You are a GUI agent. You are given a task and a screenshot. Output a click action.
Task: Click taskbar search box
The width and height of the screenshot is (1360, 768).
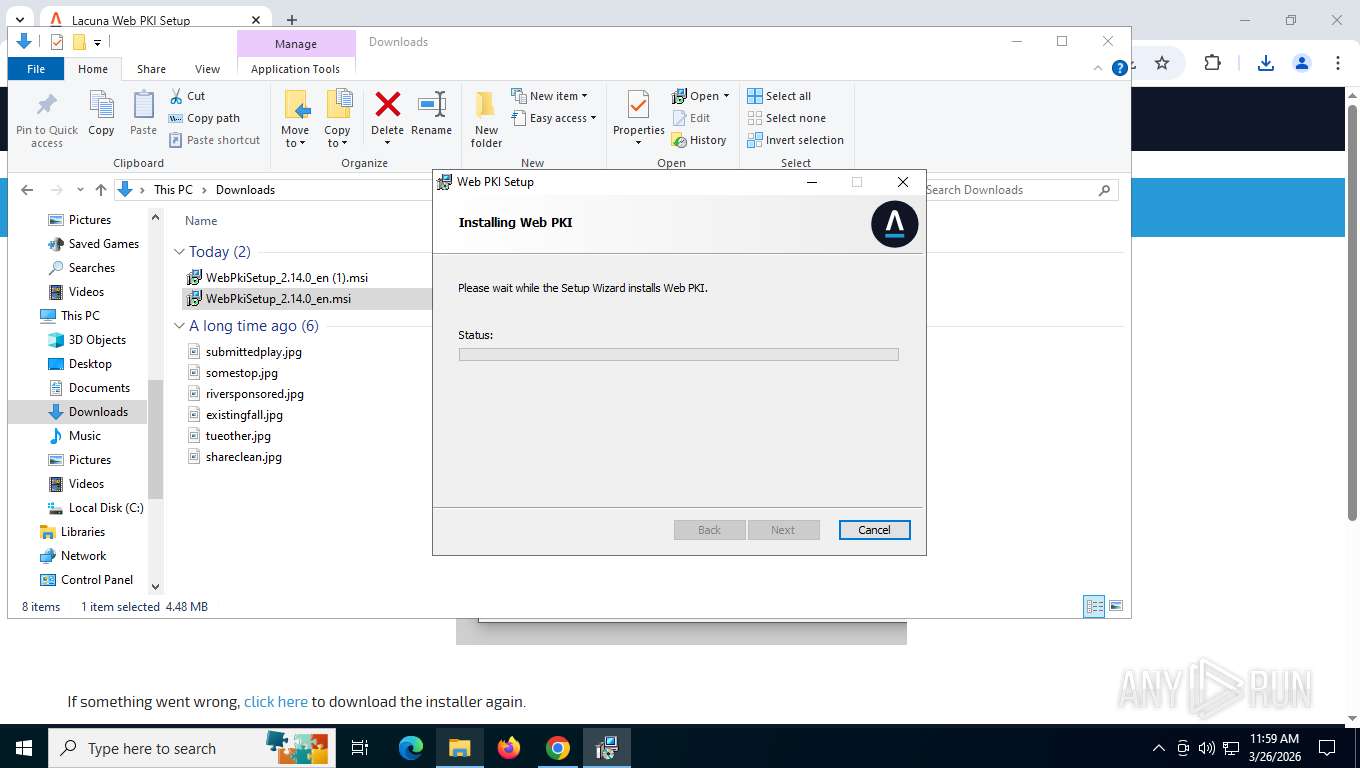190,748
